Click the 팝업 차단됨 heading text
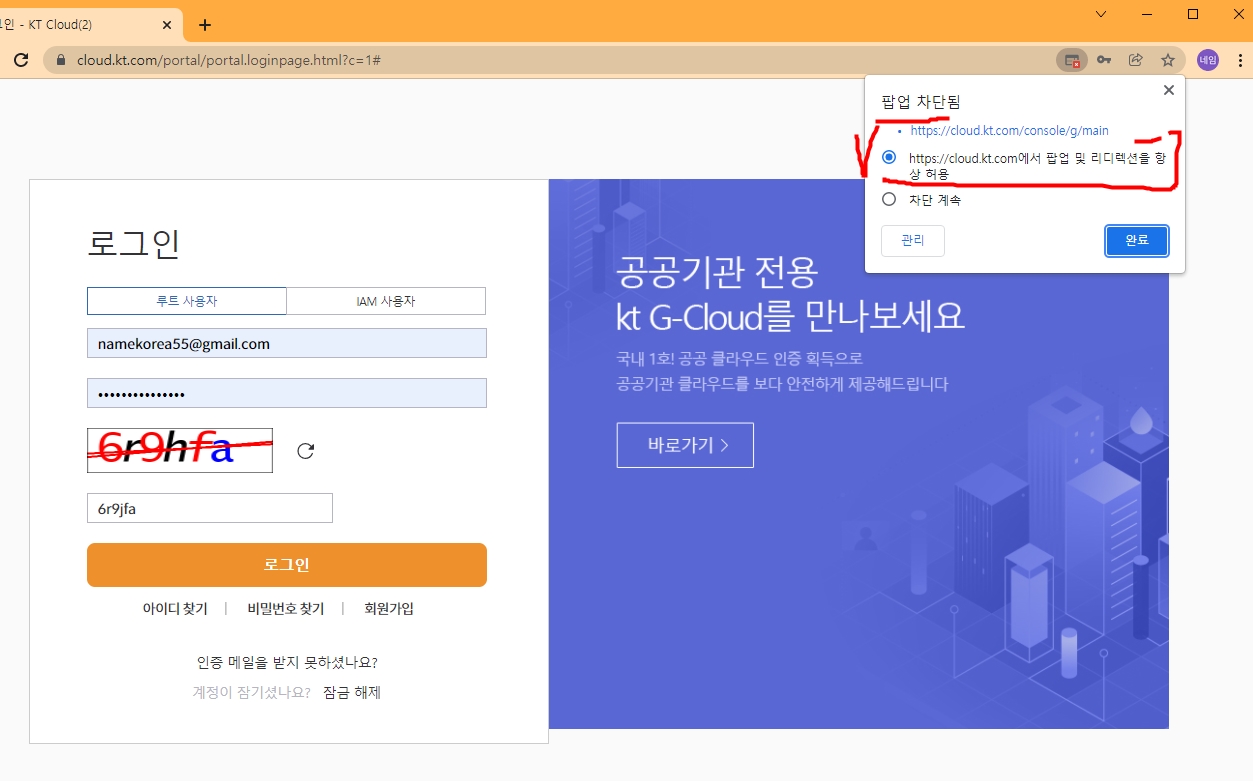Image resolution: width=1253 pixels, height=781 pixels. (921, 102)
